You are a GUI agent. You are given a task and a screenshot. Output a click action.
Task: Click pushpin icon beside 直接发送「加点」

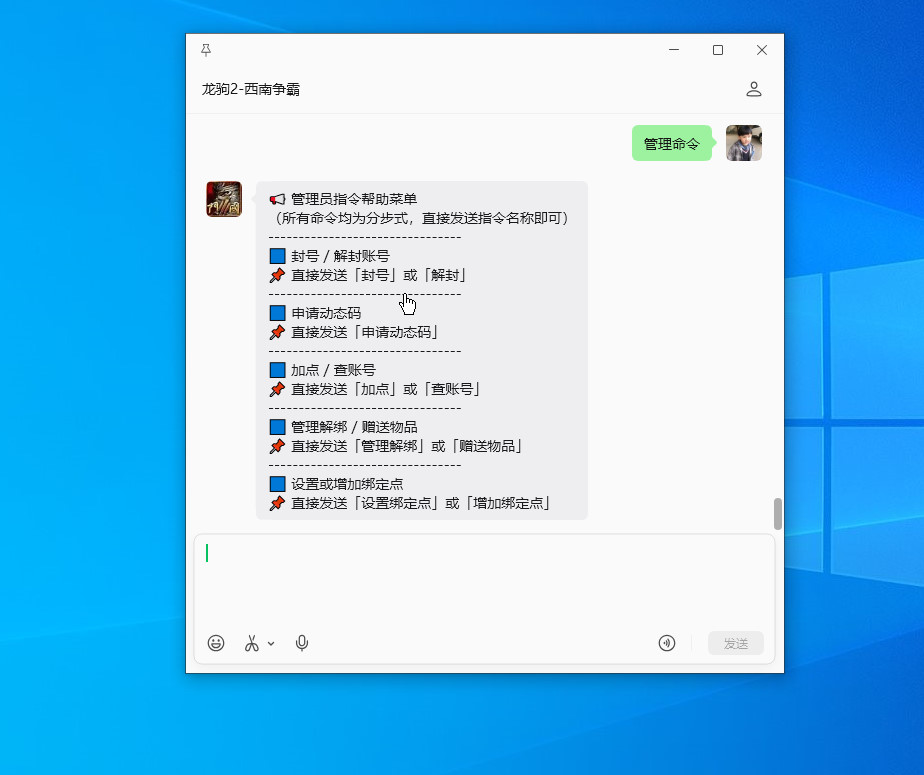277,389
